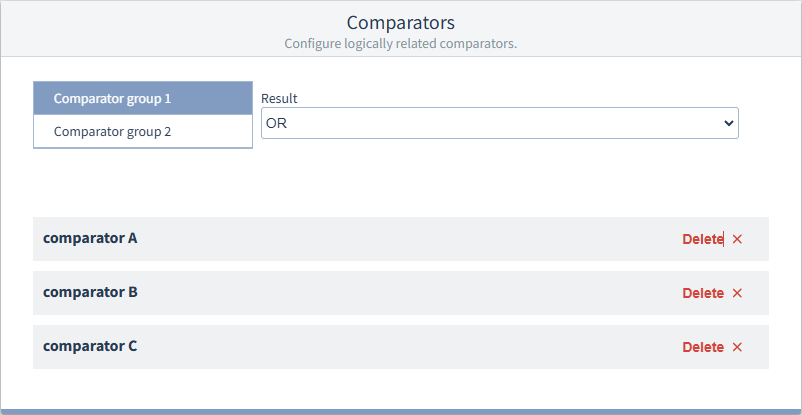Click the × icon beside comparator C
802x415 pixels.
[737, 347]
